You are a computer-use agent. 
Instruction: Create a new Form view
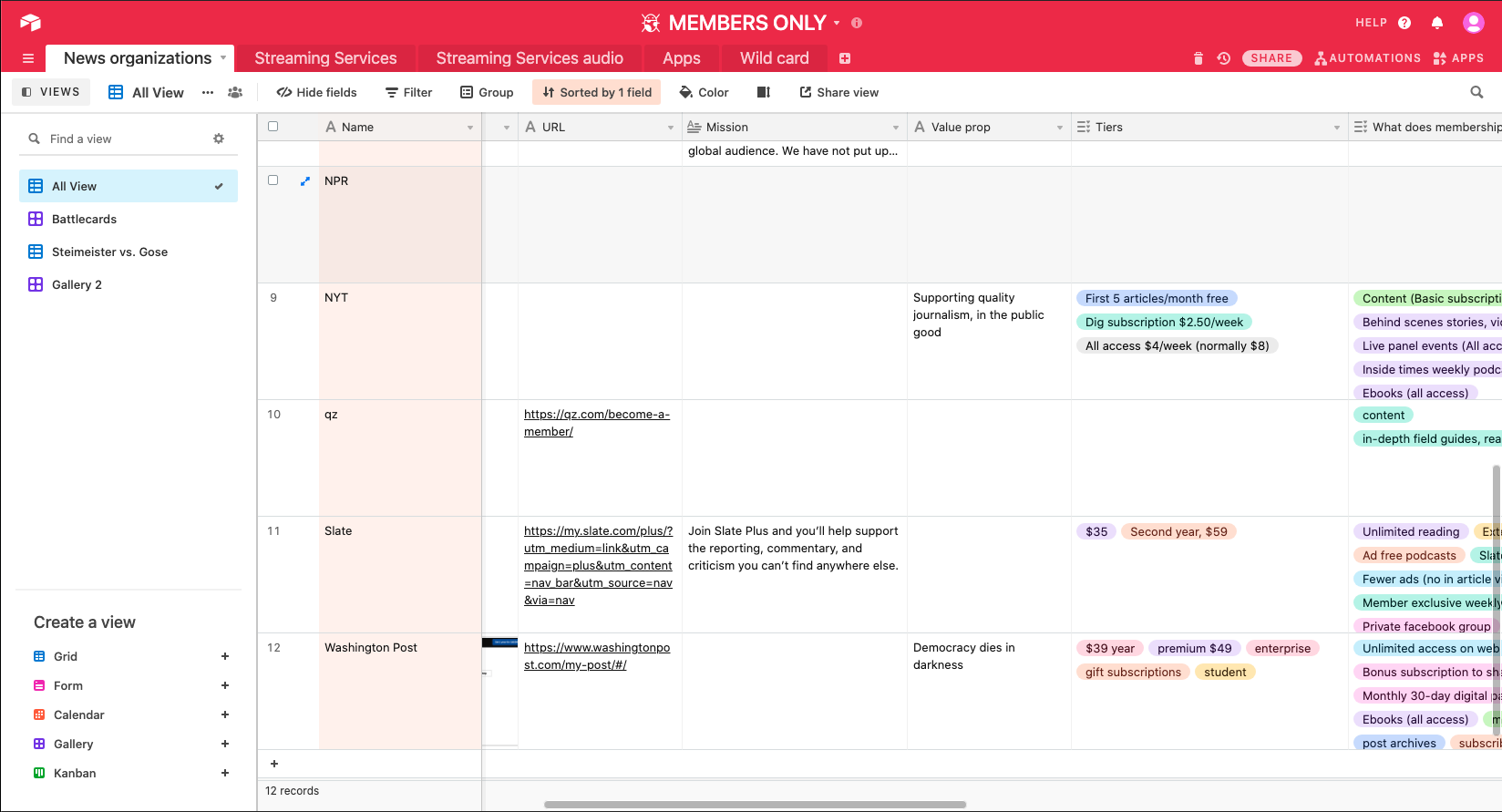[130, 685]
